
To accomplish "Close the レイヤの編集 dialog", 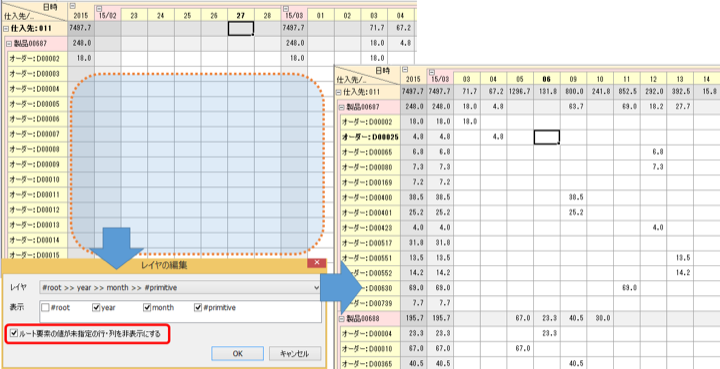I will (x=317, y=263).
